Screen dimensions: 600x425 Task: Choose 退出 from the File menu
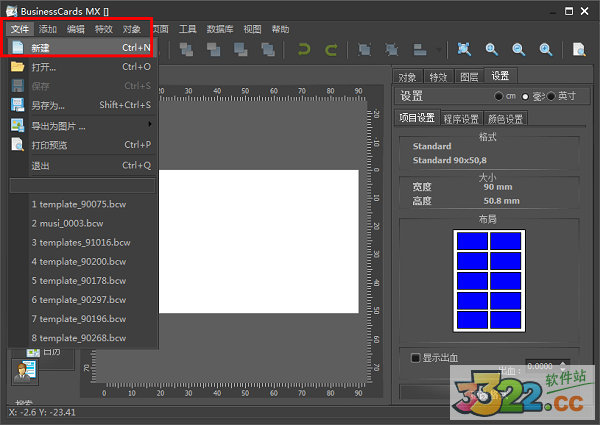pyautogui.click(x=82, y=166)
